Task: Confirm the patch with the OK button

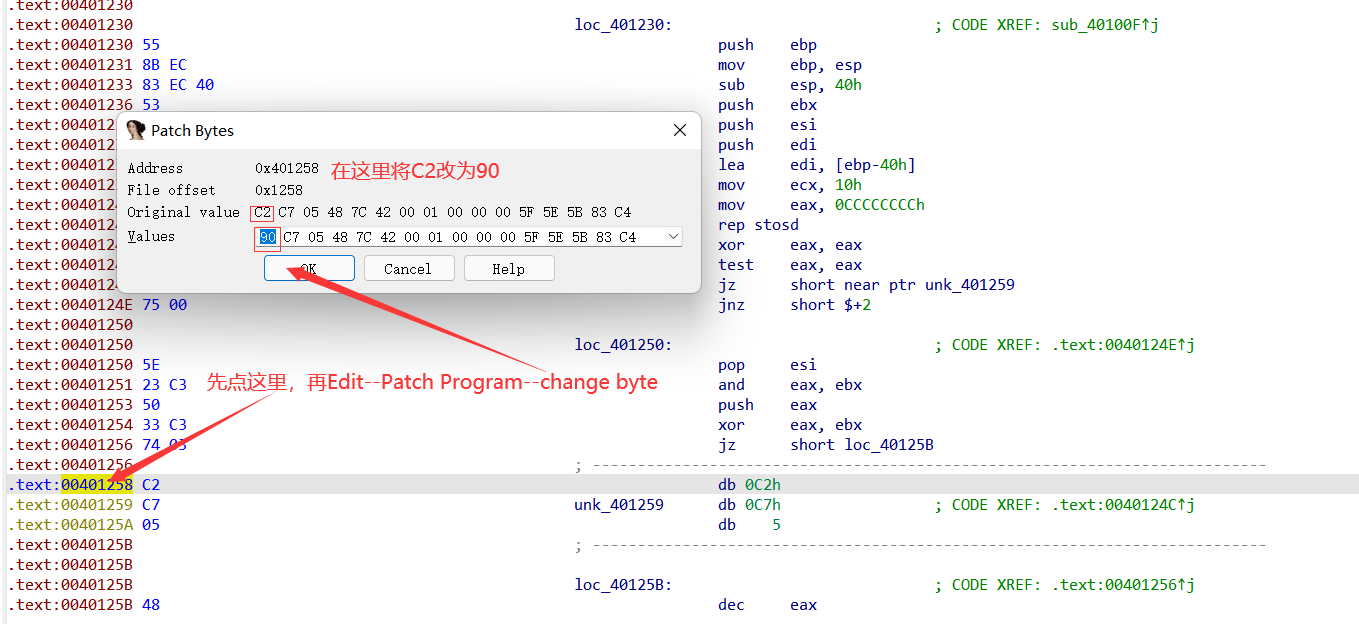Action: coord(309,268)
